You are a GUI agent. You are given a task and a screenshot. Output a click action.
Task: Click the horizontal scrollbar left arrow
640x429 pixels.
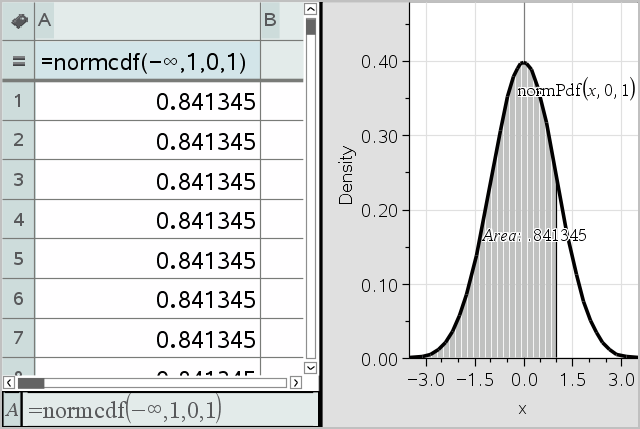pos(10,383)
